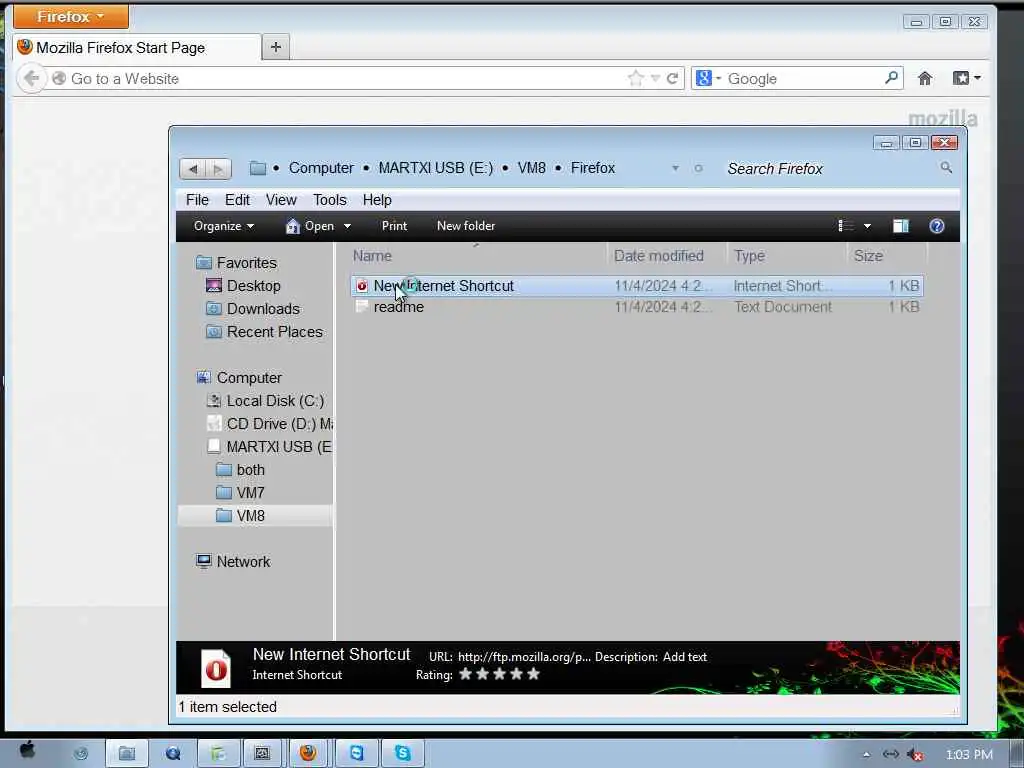Bookmark this page with the star icon
The width and height of the screenshot is (1024, 768).
click(x=635, y=78)
